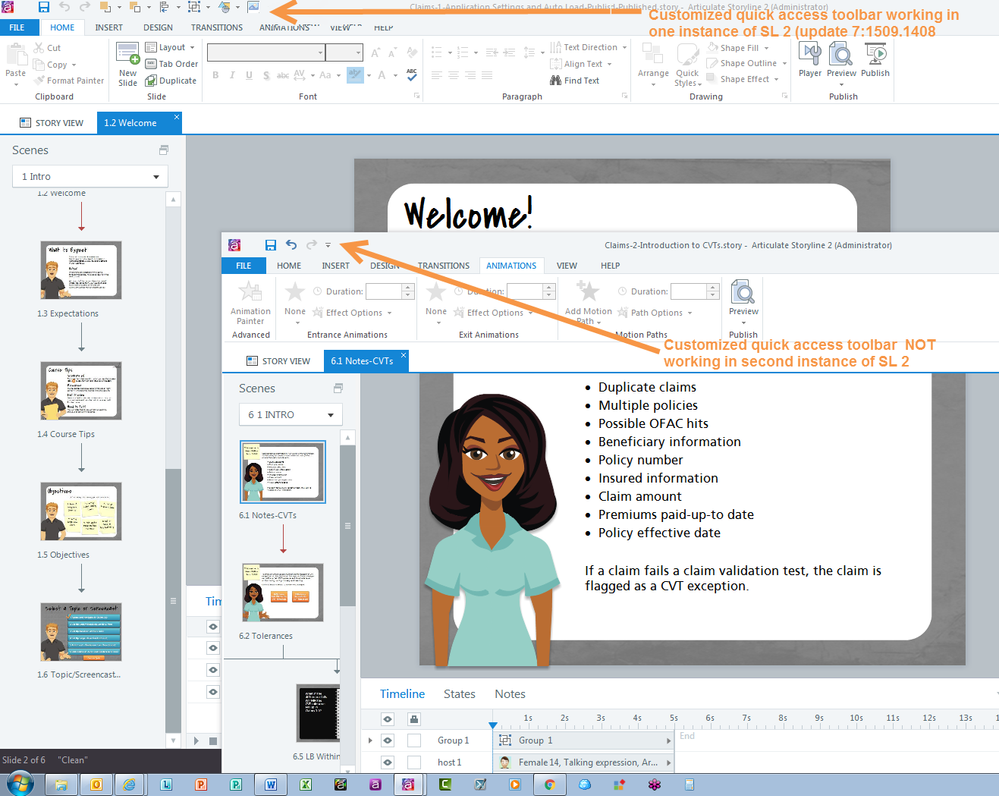Screen dimensions: 999x796
Task: Click the Find Text button
Action: 575,81
